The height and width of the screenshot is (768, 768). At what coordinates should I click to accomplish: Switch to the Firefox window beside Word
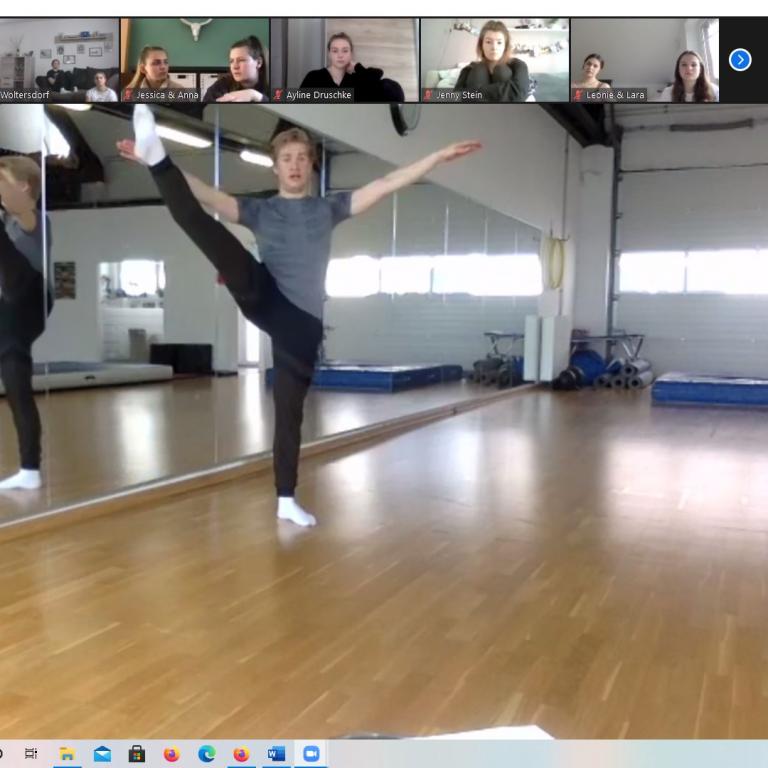pyautogui.click(x=241, y=754)
